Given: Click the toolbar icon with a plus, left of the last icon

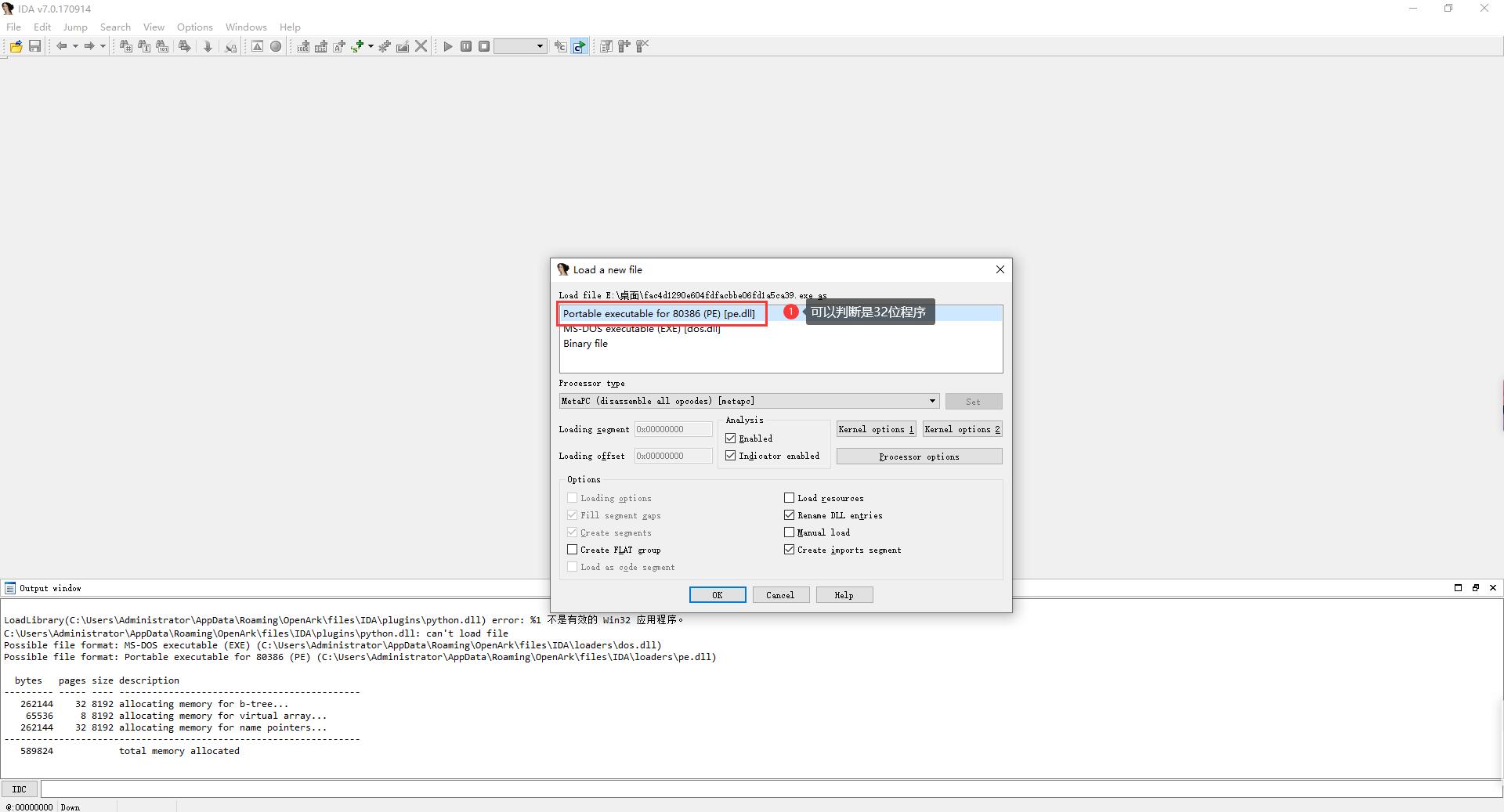Looking at the screenshot, I should click(624, 46).
